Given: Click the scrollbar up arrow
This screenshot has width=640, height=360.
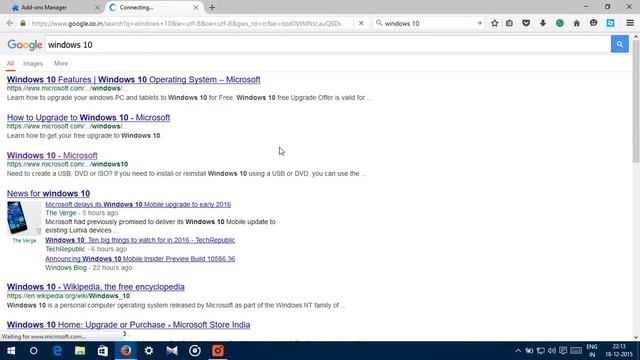Looking at the screenshot, I should [636, 37].
